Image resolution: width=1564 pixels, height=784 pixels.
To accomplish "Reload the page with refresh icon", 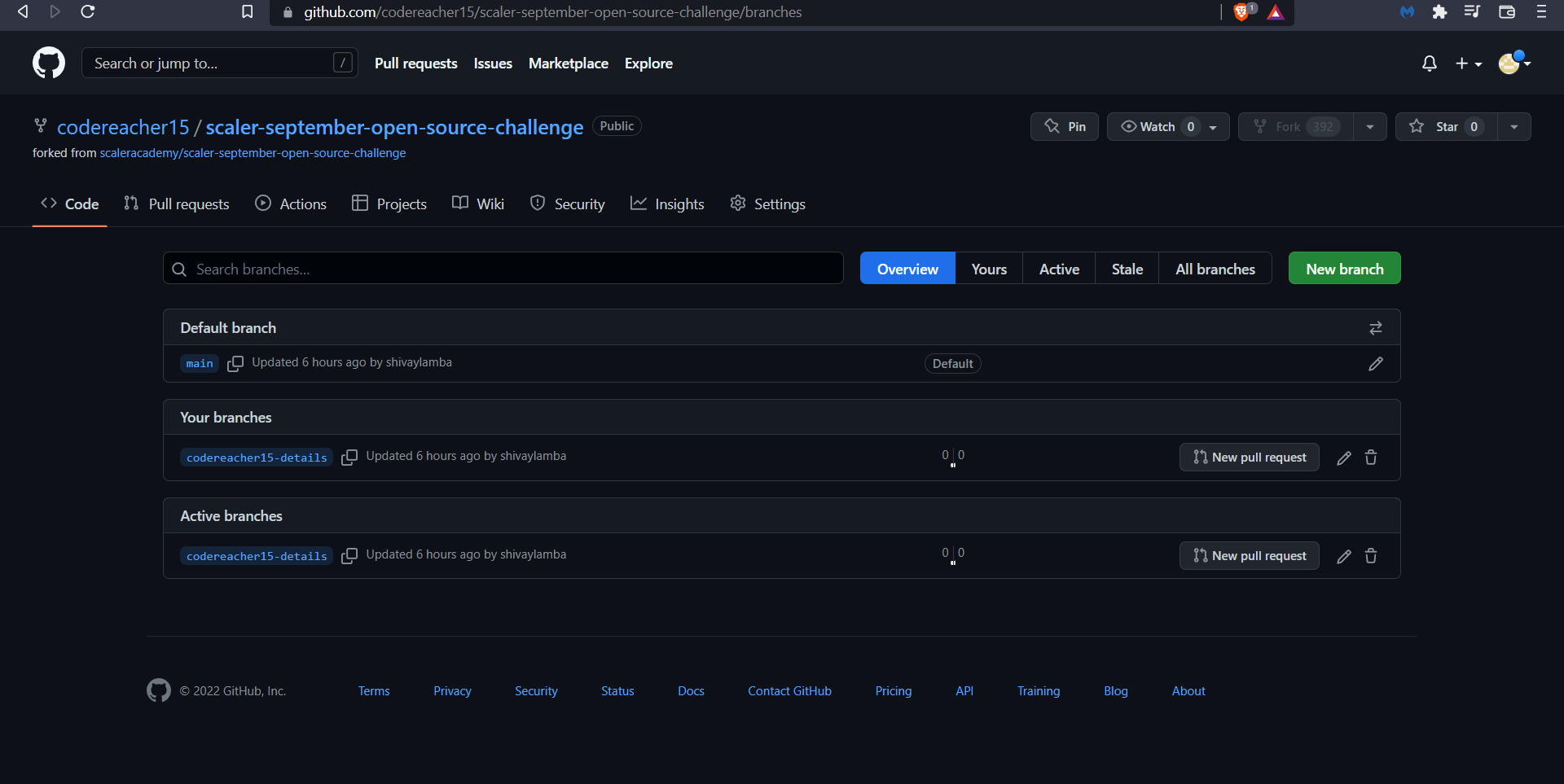I will 88,11.
